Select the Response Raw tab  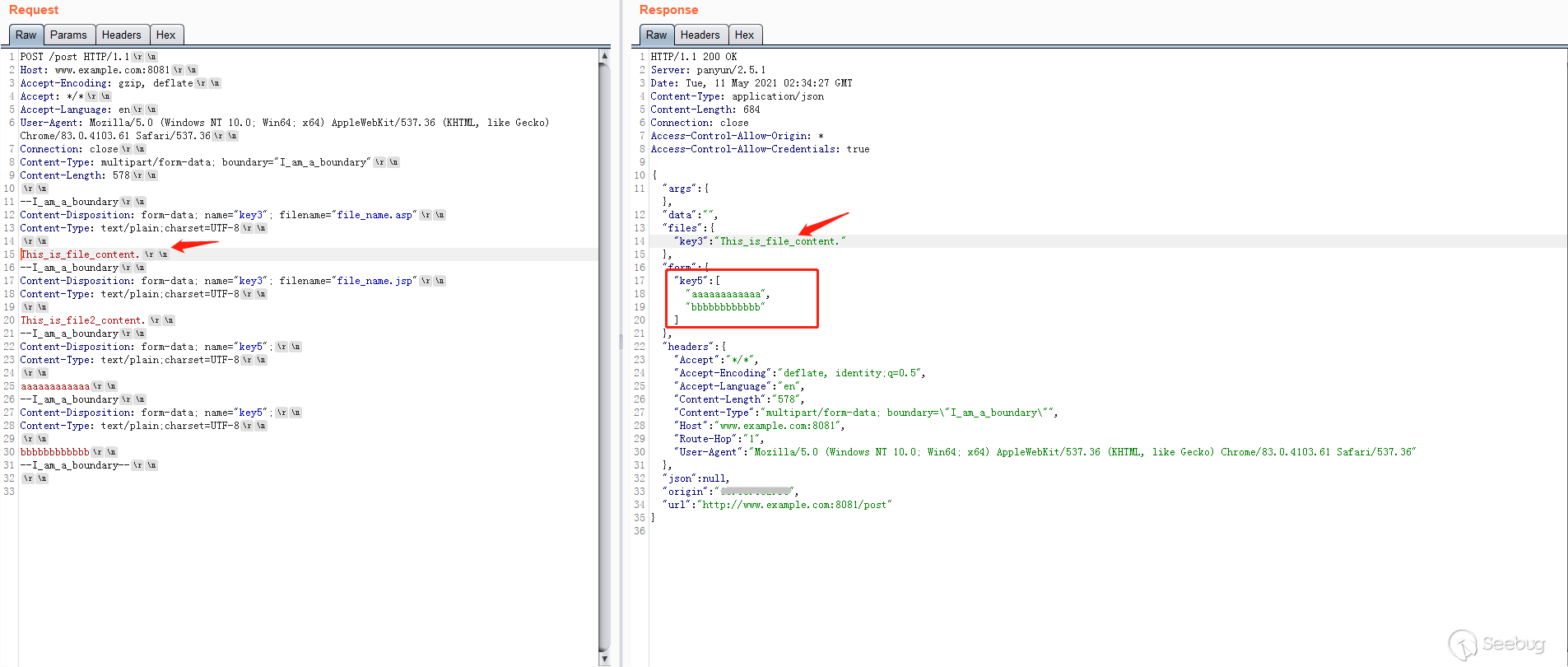656,35
